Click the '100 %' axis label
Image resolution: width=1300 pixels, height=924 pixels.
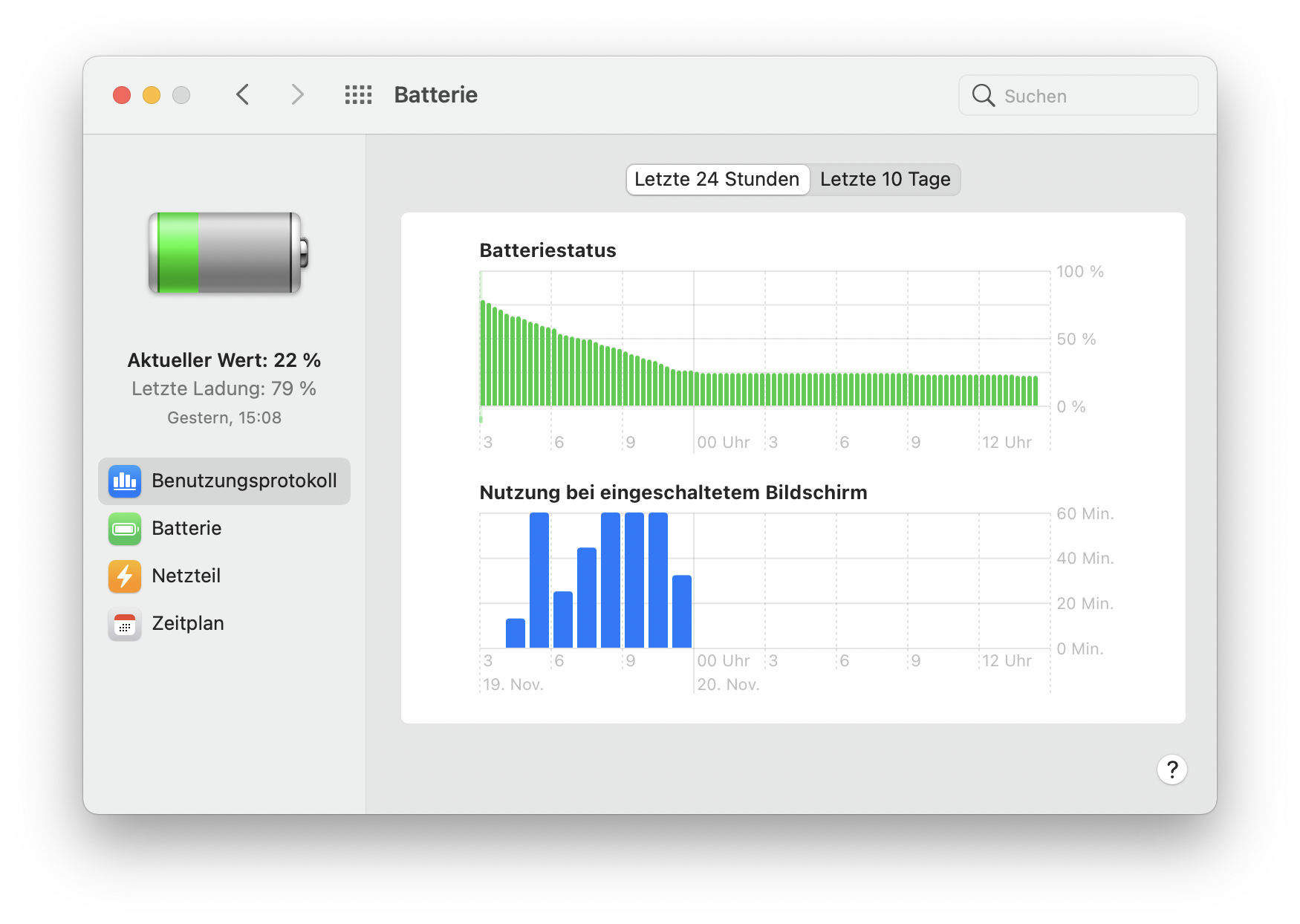click(x=1080, y=272)
